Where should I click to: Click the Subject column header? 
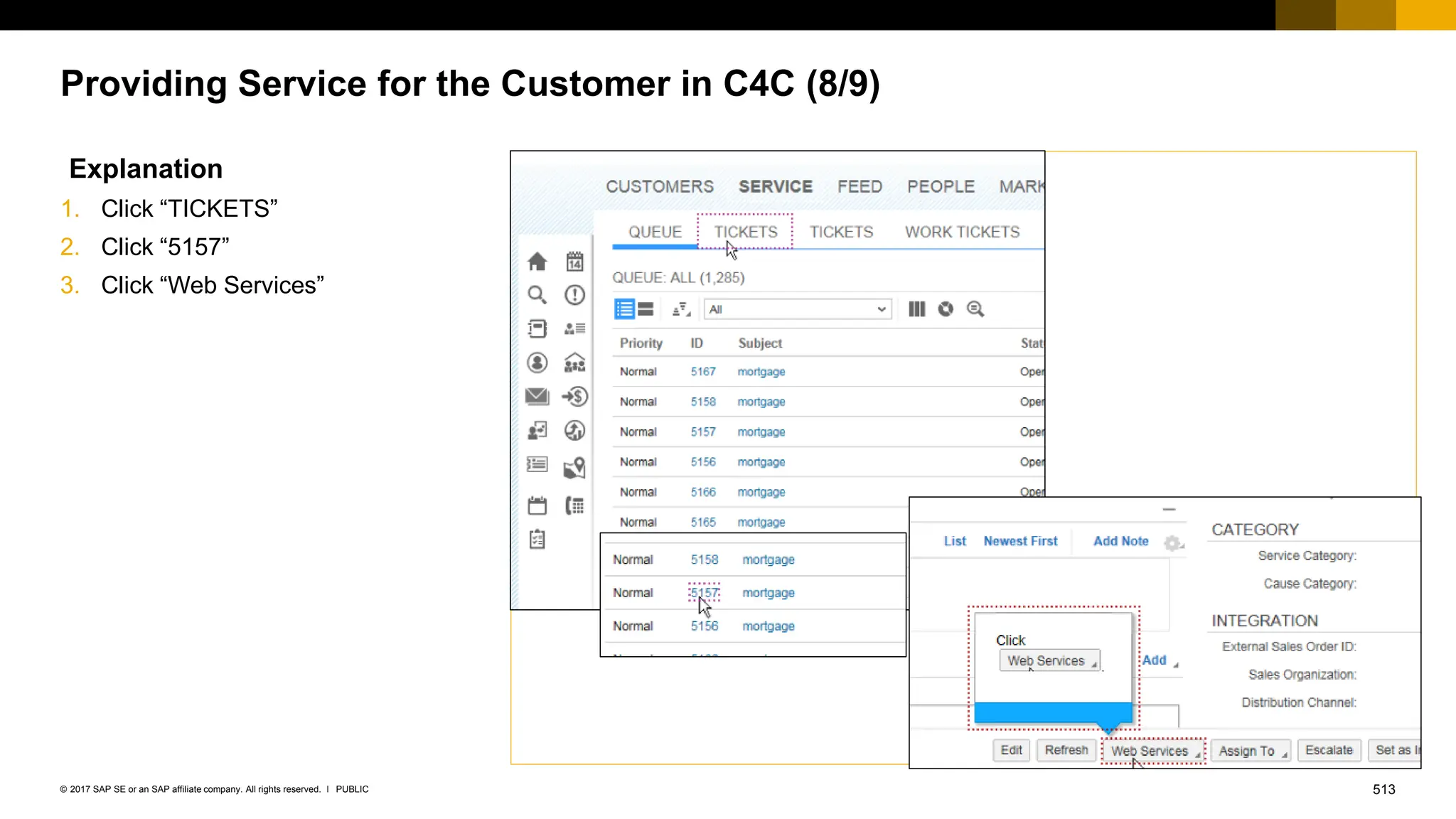[760, 343]
